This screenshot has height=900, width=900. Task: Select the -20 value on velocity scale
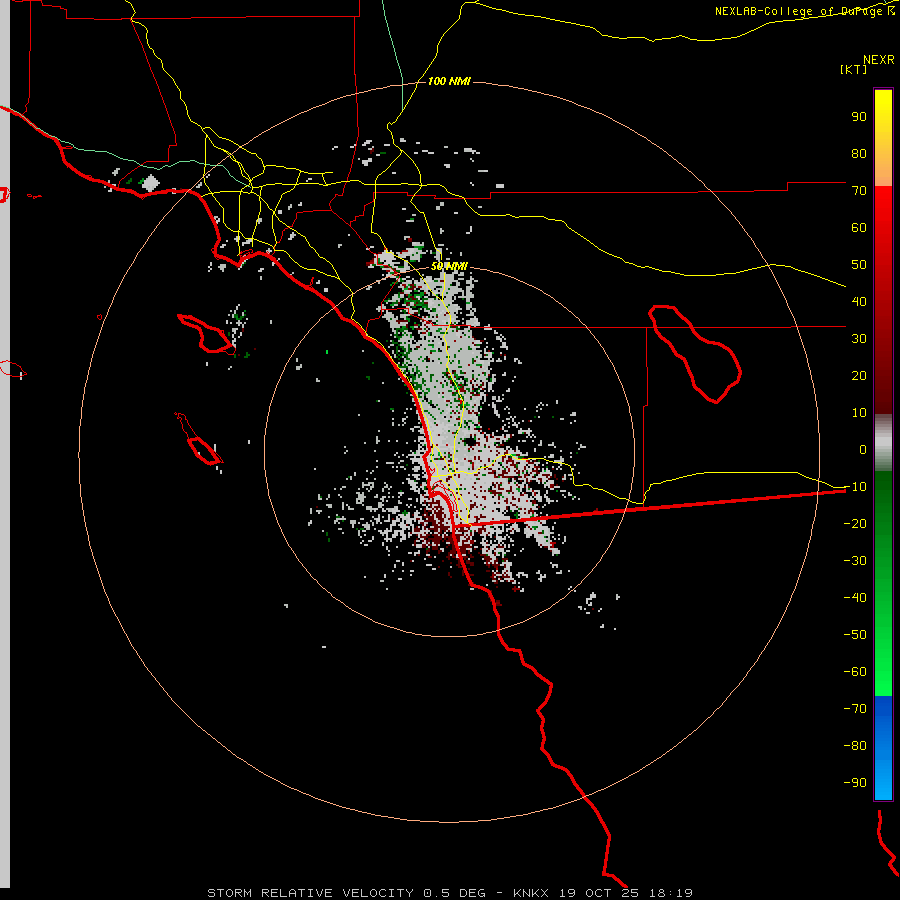pyautogui.click(x=855, y=524)
